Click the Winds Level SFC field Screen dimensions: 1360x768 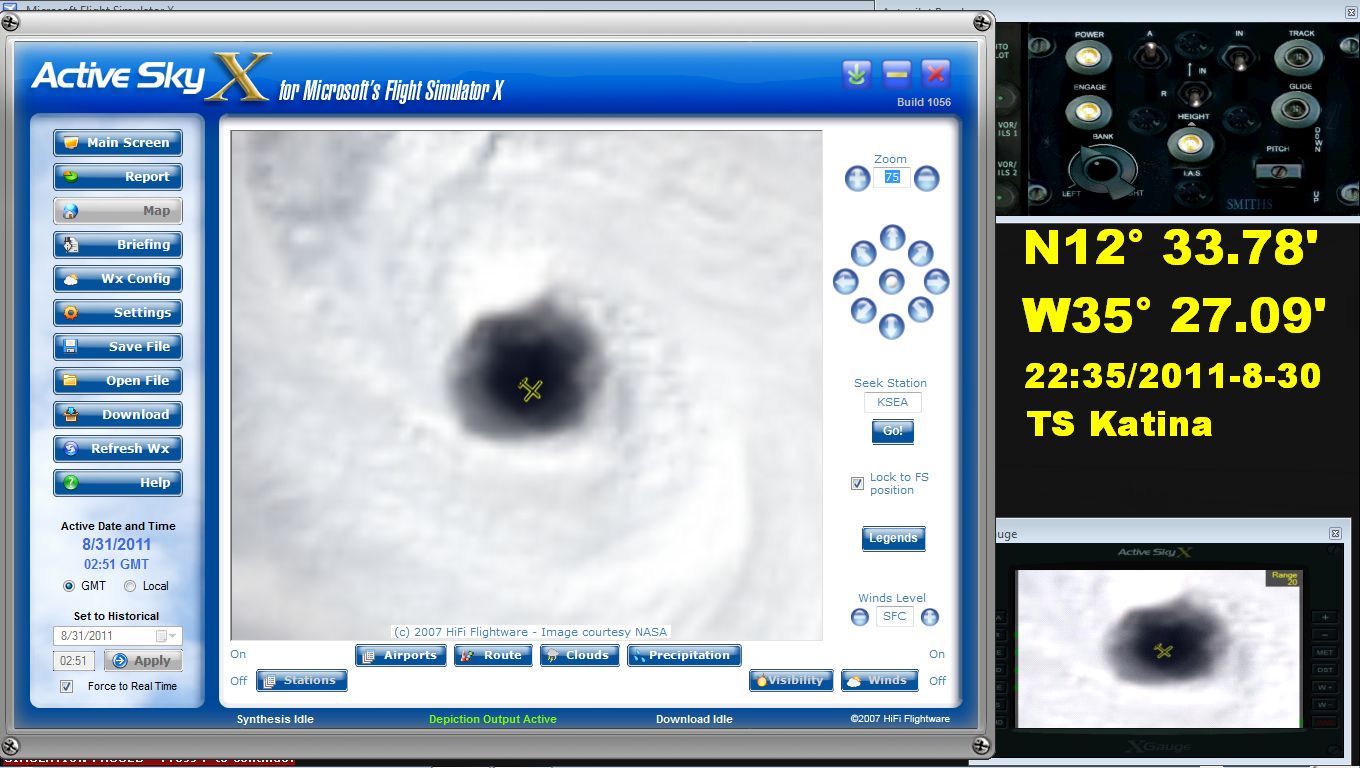click(894, 617)
